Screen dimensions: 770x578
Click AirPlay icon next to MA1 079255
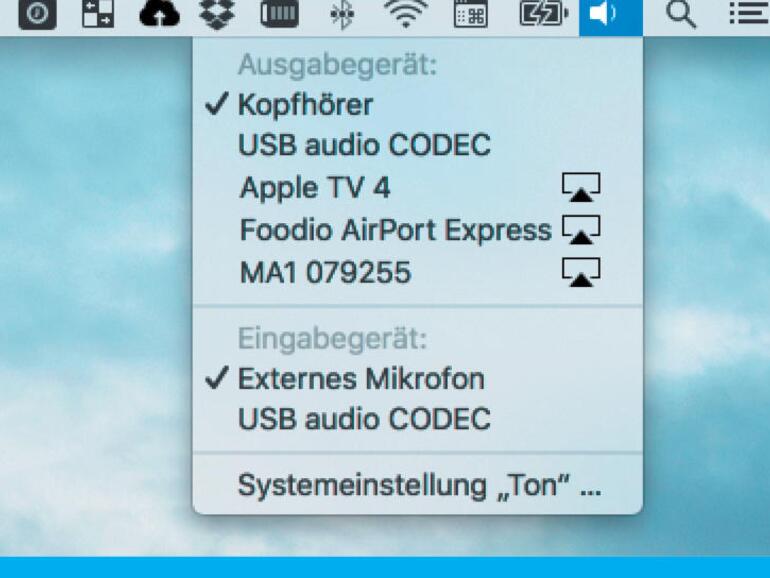(x=581, y=272)
